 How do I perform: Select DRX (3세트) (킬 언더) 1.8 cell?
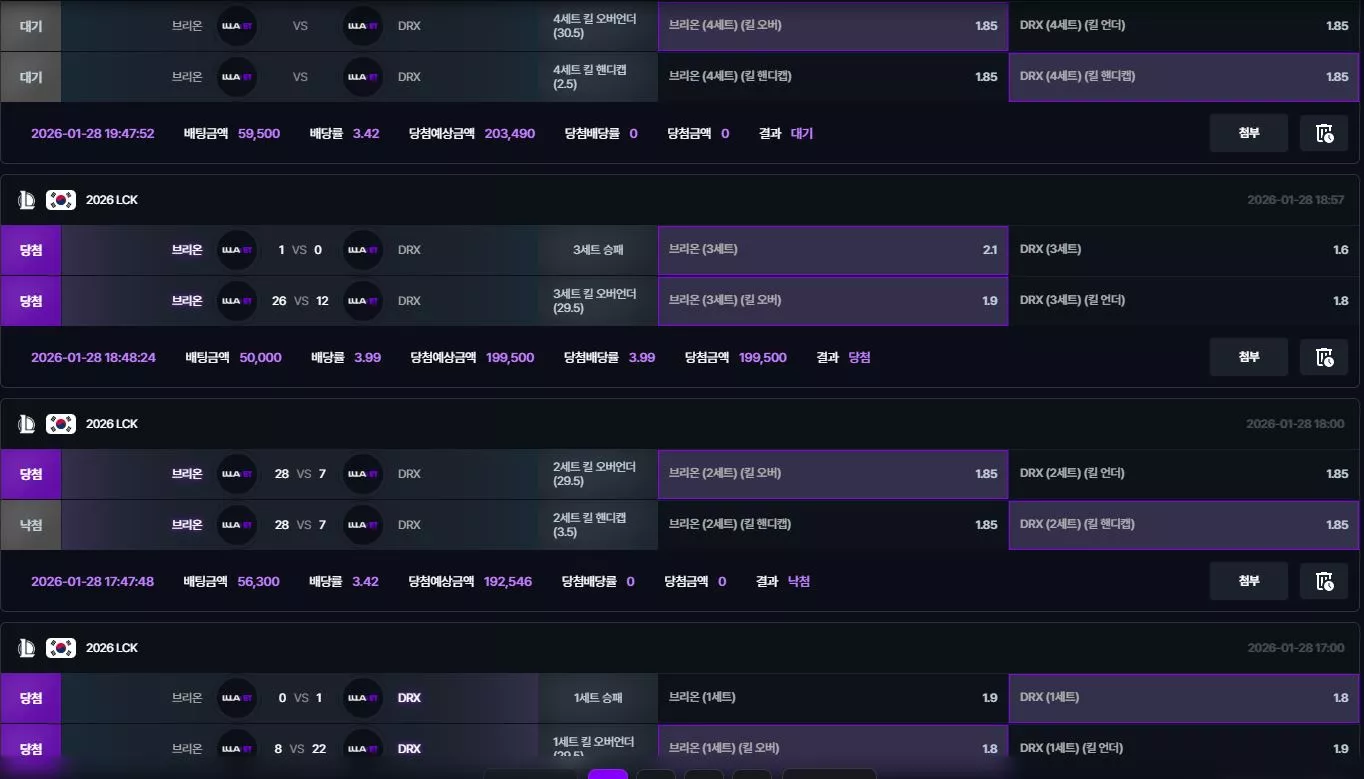(x=1185, y=301)
